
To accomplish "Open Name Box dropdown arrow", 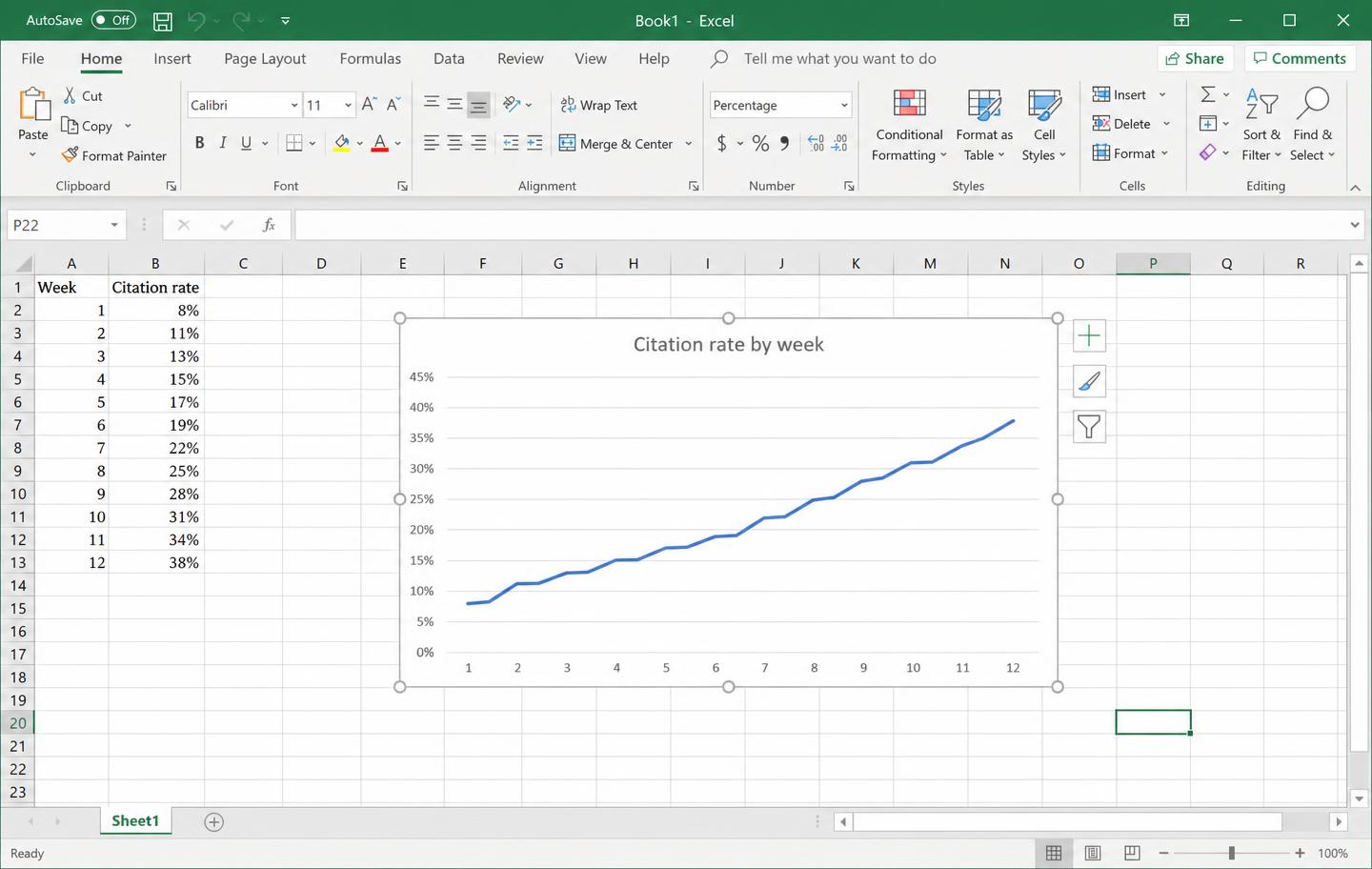I will coord(114,225).
